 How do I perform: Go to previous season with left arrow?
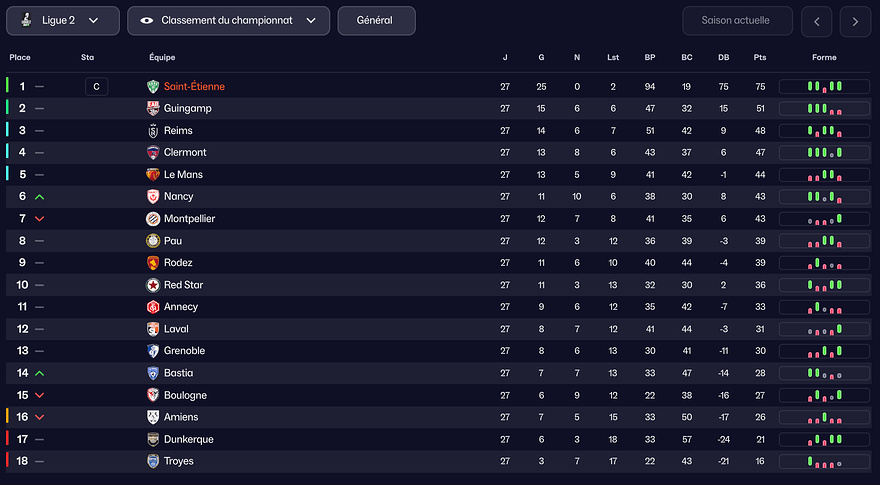[816, 20]
